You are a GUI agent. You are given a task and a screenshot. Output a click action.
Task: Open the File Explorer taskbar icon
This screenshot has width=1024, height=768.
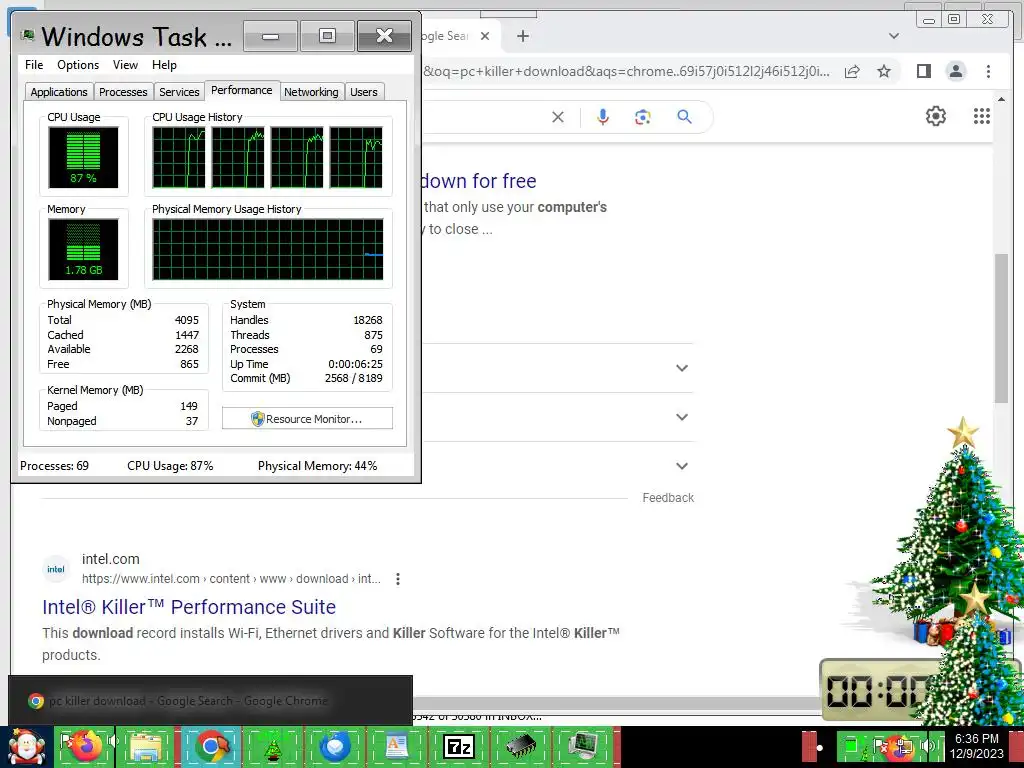click(146, 746)
